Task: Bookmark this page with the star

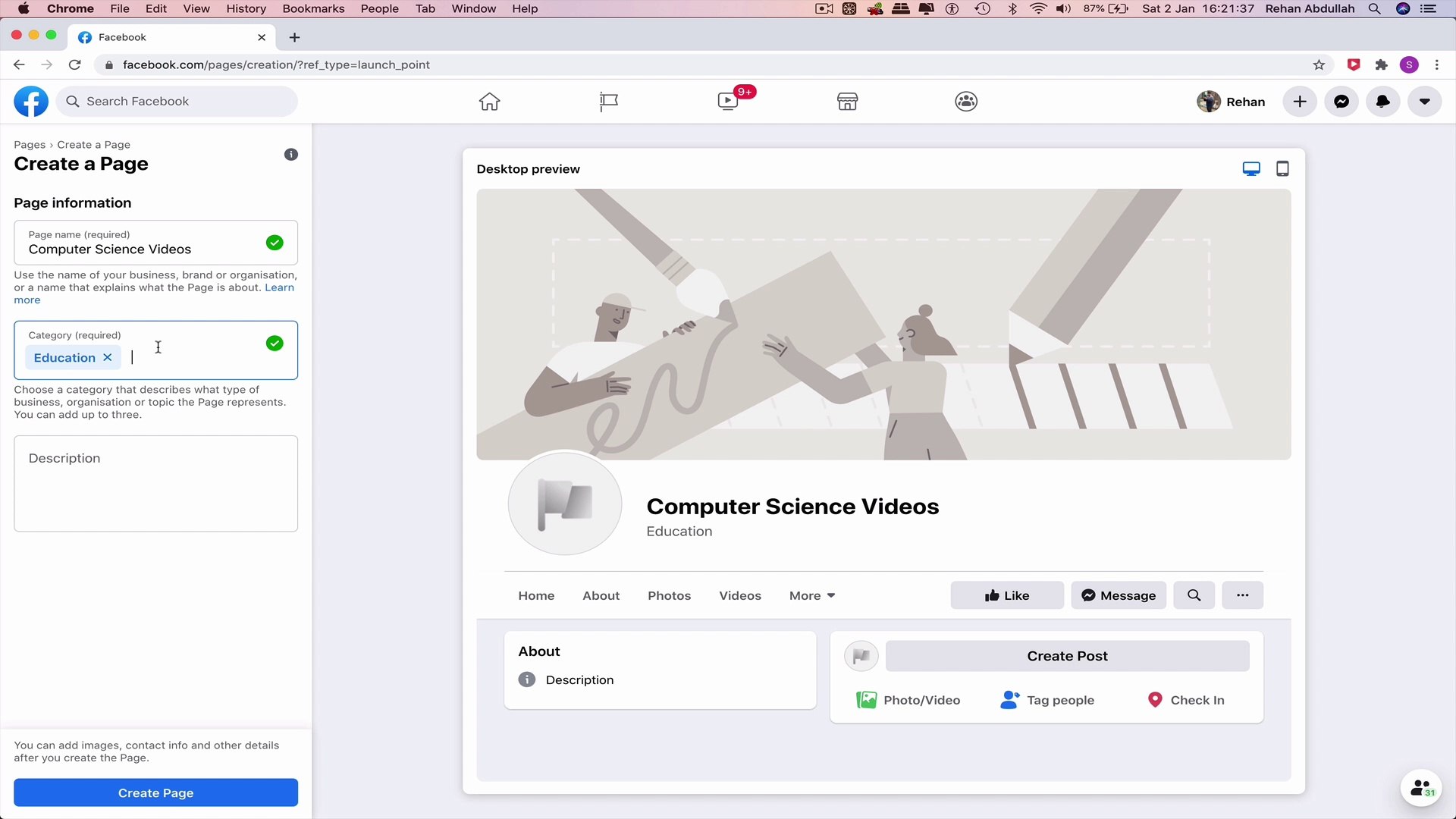Action: (x=1319, y=65)
